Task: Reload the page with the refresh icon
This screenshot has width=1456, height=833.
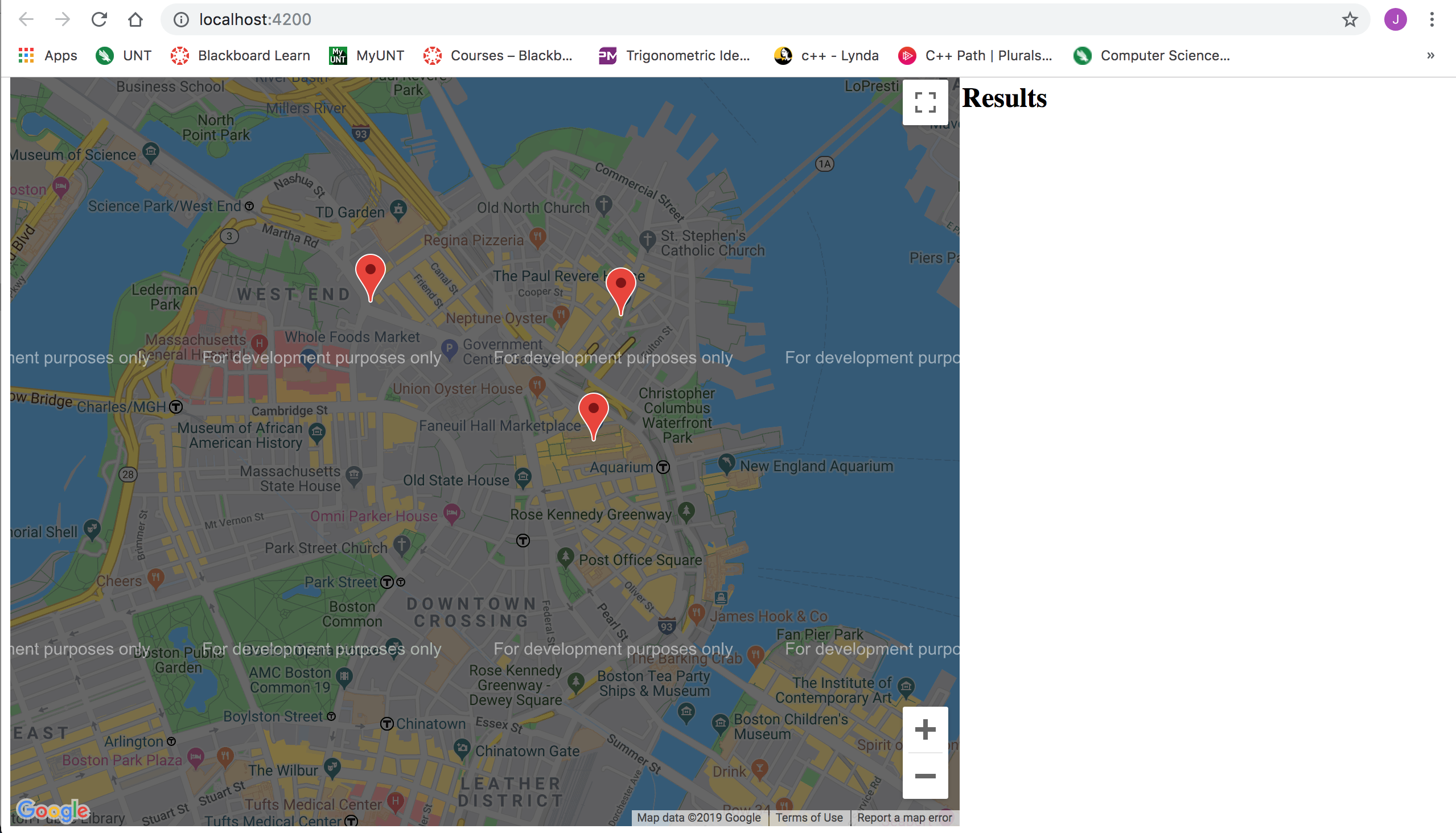Action: pyautogui.click(x=99, y=19)
